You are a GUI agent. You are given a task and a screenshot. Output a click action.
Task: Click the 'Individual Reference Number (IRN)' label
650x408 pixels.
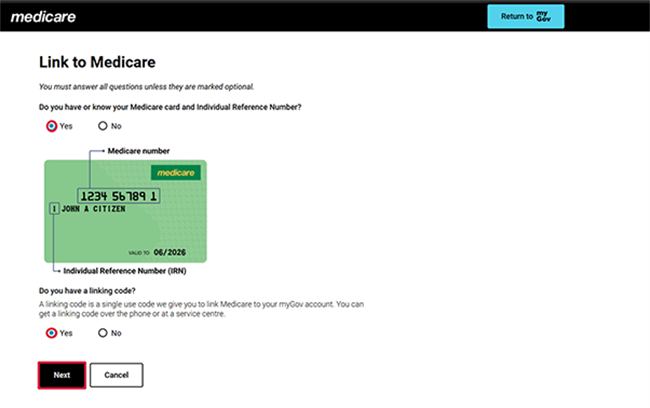[124, 271]
